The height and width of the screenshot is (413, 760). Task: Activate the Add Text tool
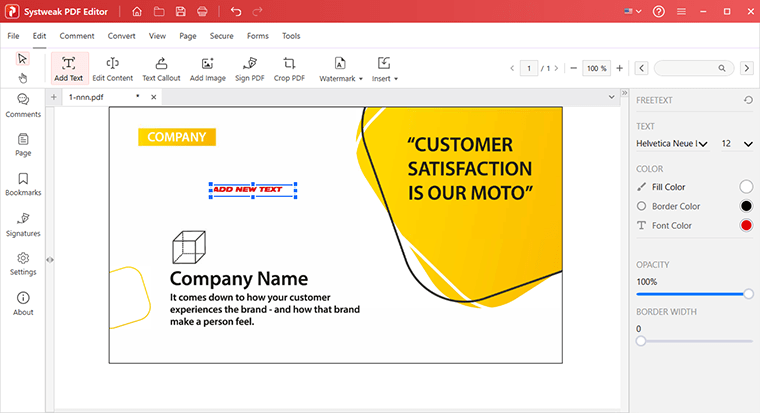69,68
